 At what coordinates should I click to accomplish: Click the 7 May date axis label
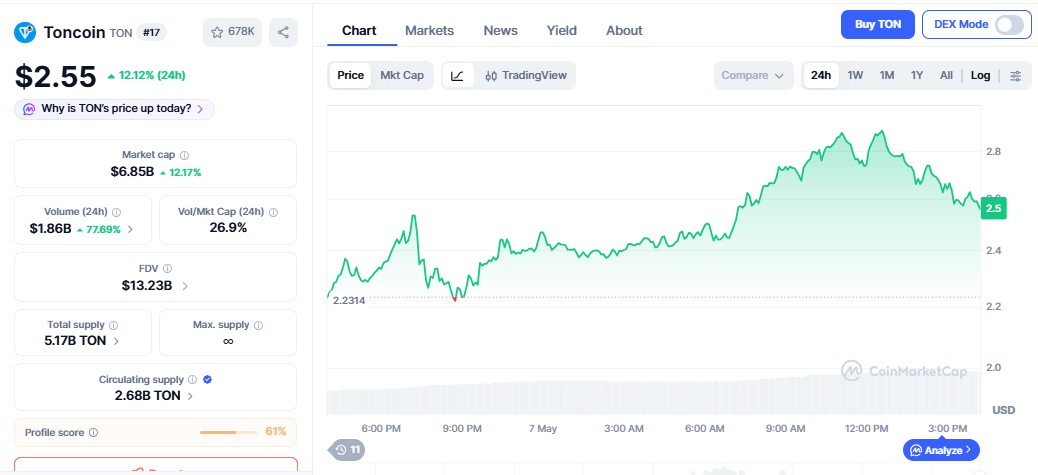tap(543, 429)
